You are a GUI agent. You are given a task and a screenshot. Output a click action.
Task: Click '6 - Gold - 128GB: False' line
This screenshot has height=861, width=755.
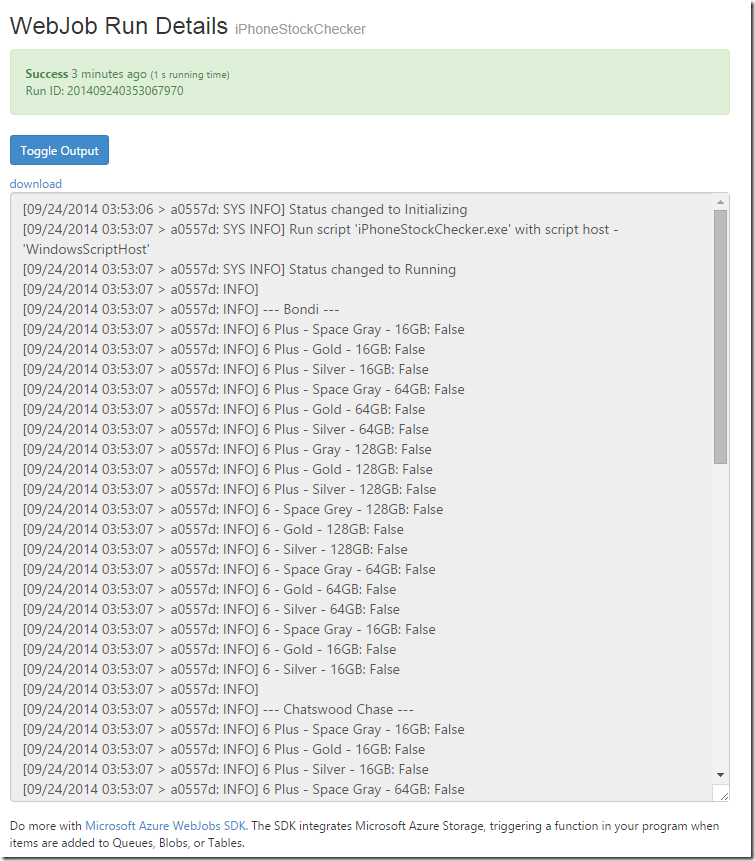coord(213,529)
